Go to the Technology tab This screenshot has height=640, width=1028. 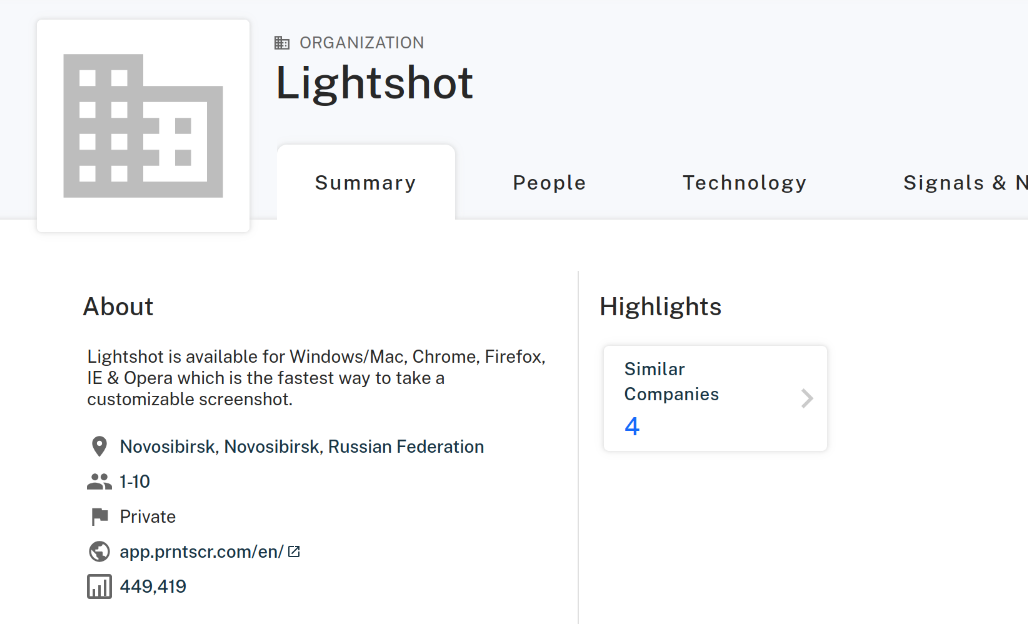744,183
